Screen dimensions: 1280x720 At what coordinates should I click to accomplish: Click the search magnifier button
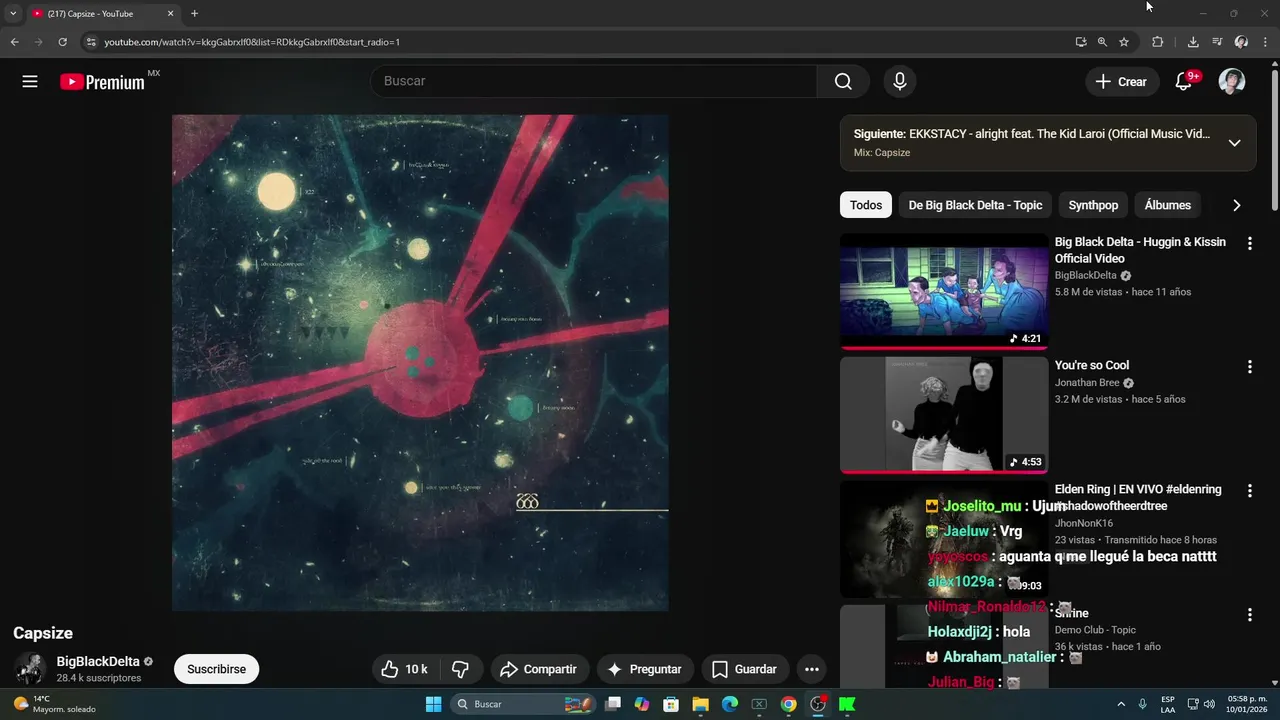point(844,82)
